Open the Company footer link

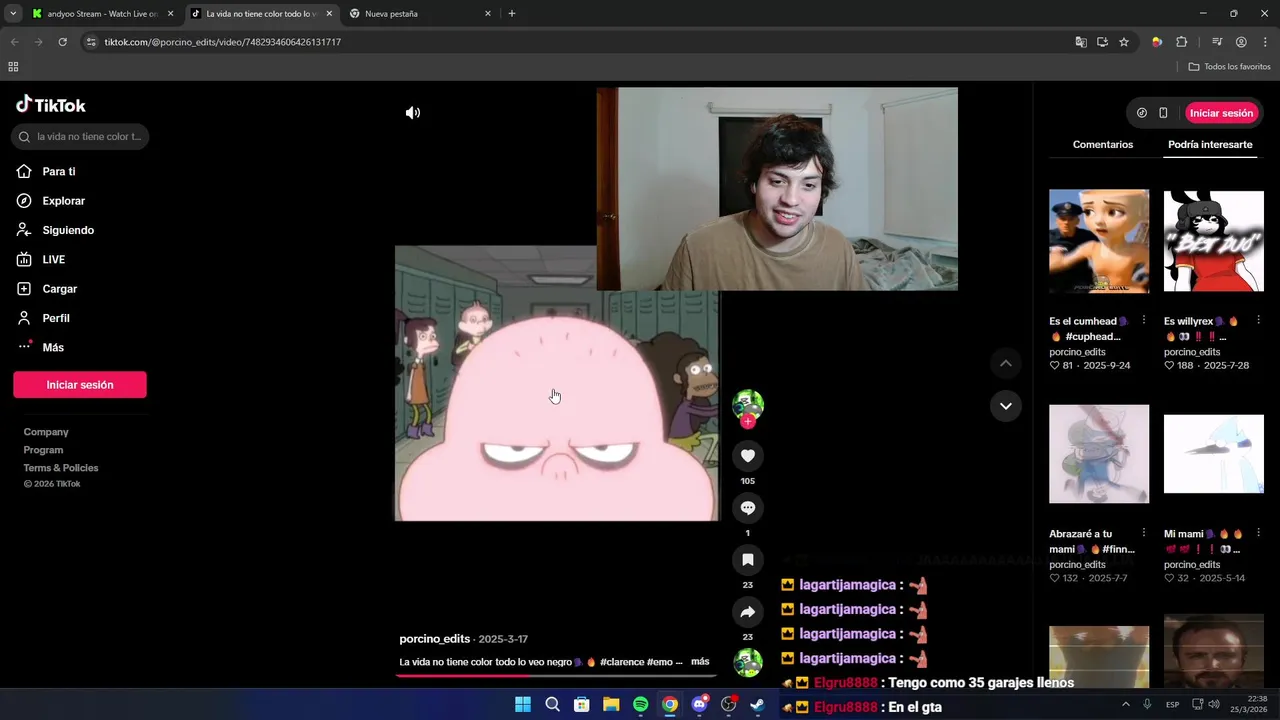[46, 432]
